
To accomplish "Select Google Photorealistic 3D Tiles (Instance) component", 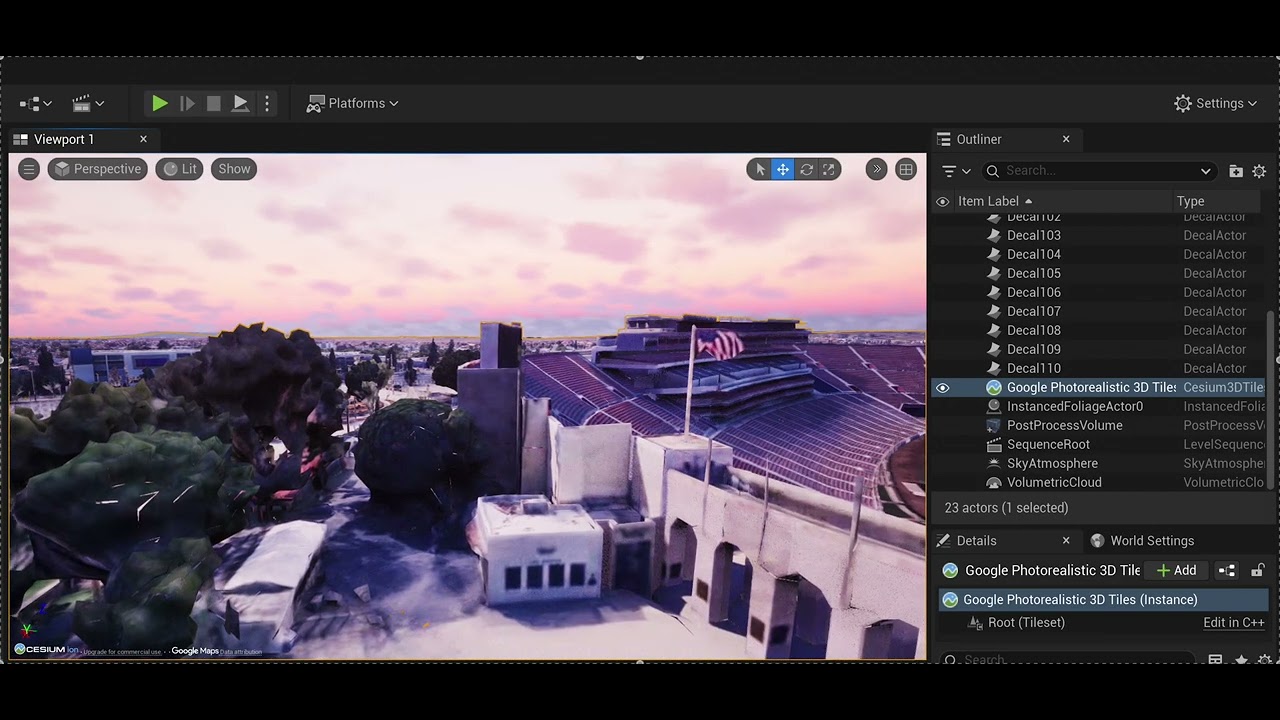I will point(1103,600).
